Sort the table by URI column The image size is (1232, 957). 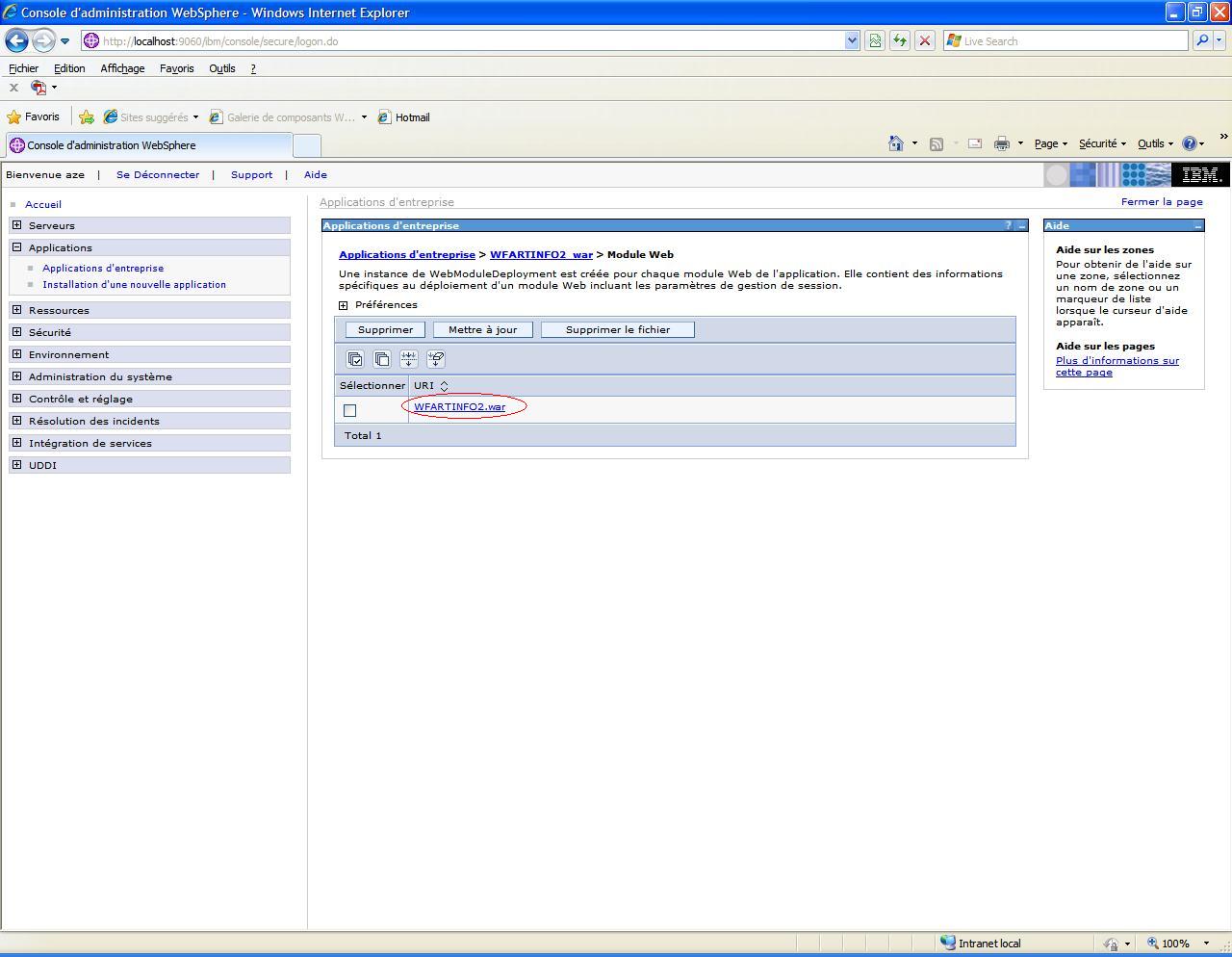(444, 386)
